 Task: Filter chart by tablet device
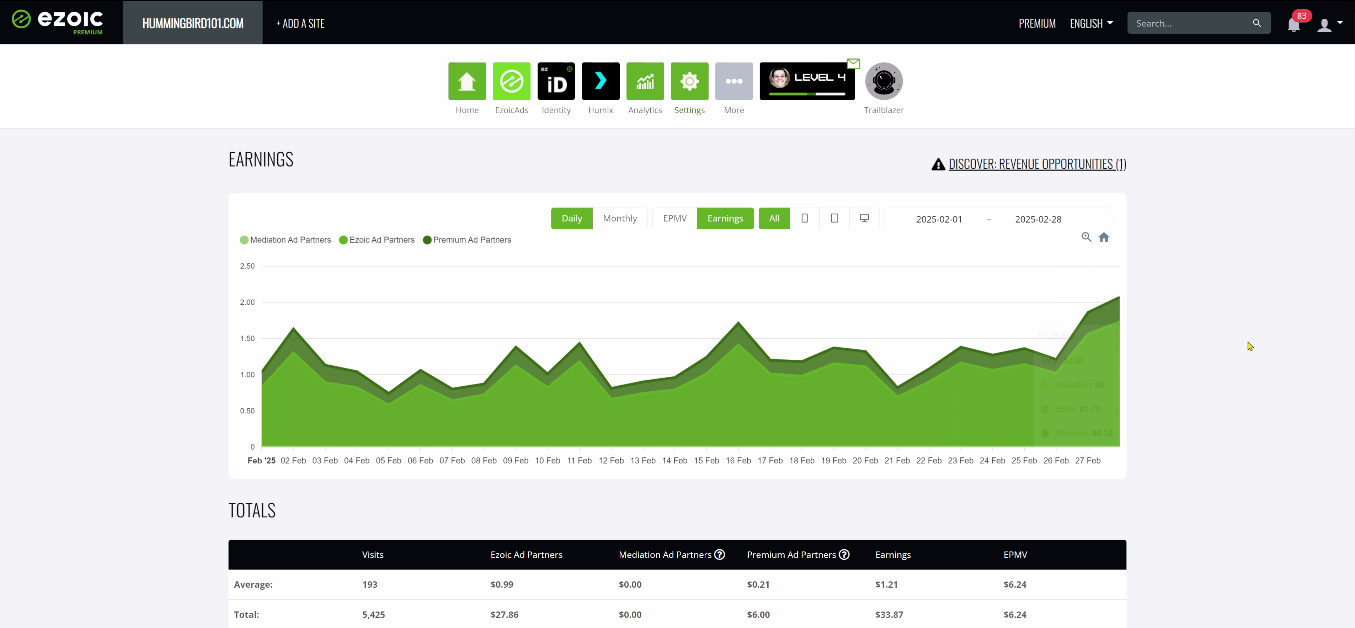(834, 218)
